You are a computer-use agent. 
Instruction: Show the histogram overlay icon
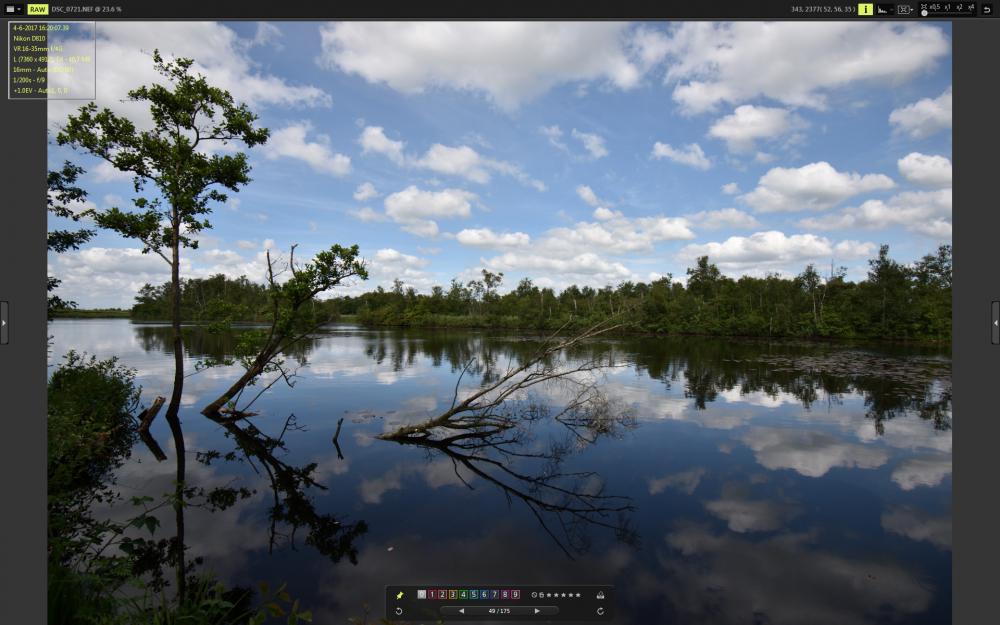click(x=882, y=10)
